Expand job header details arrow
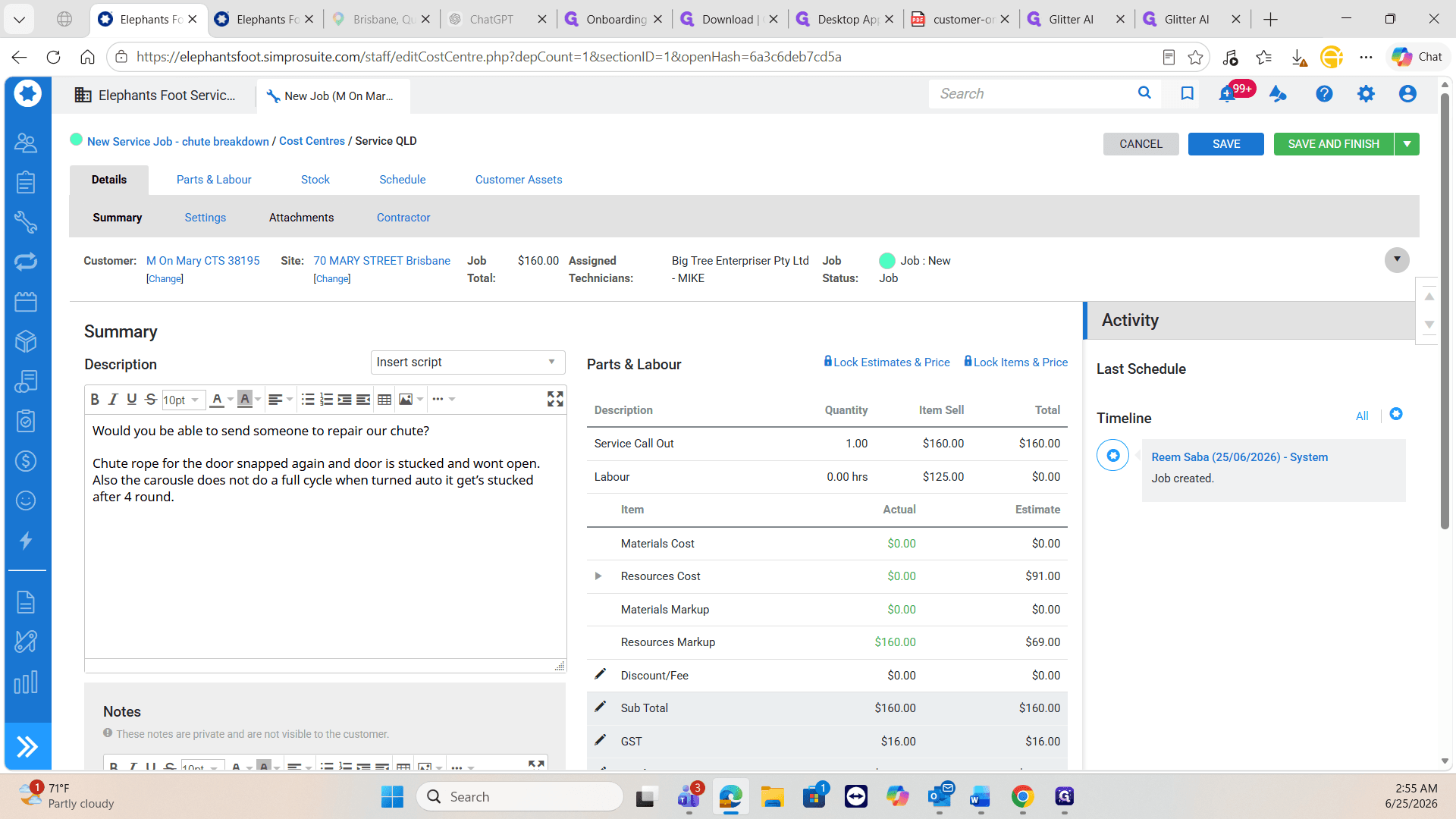Viewport: 1456px width, 819px height. [1397, 259]
